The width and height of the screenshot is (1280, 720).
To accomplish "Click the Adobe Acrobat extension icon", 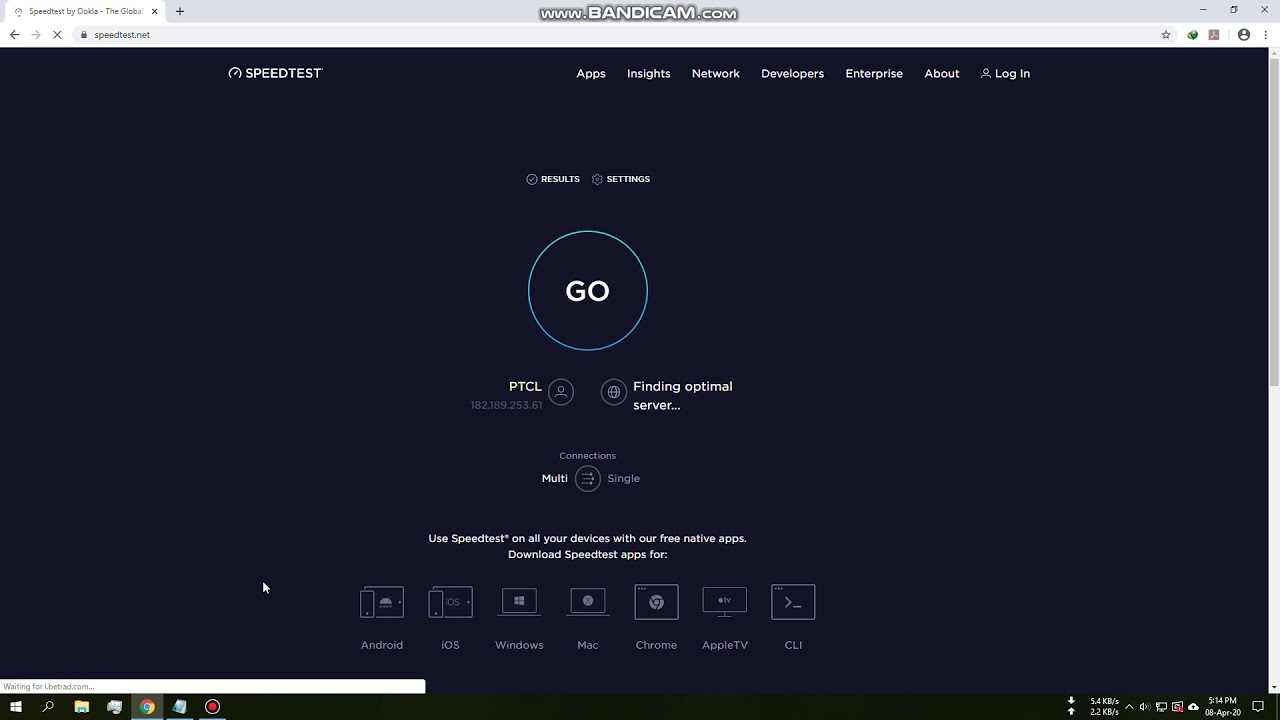I will point(1214,34).
